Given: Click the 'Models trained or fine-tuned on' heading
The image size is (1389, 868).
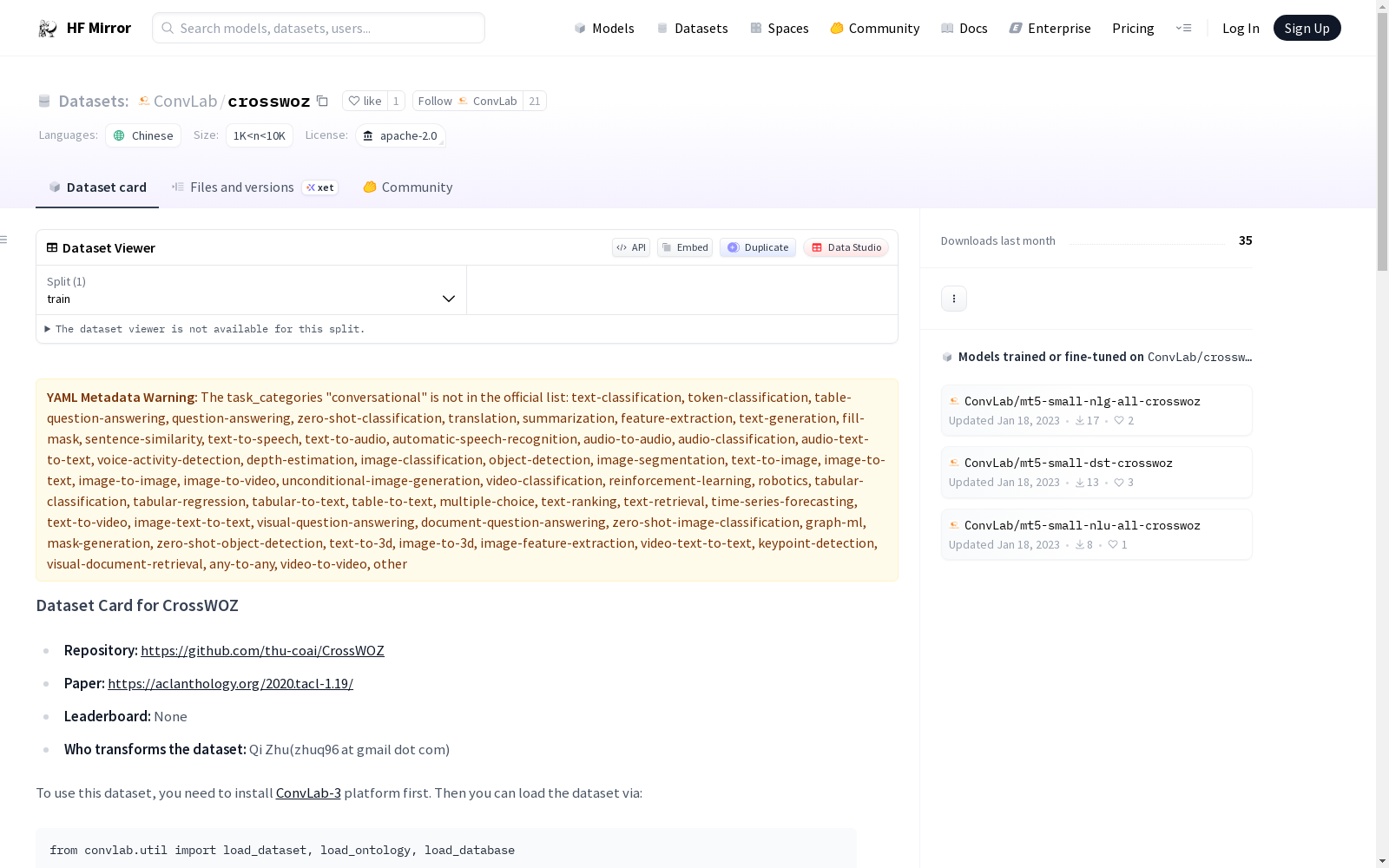Looking at the screenshot, I should 1050,357.
